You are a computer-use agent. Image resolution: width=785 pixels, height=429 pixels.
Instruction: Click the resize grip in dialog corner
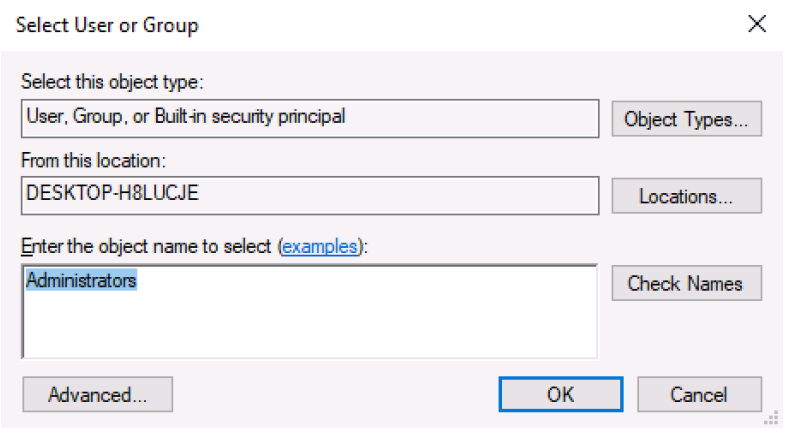click(774, 418)
